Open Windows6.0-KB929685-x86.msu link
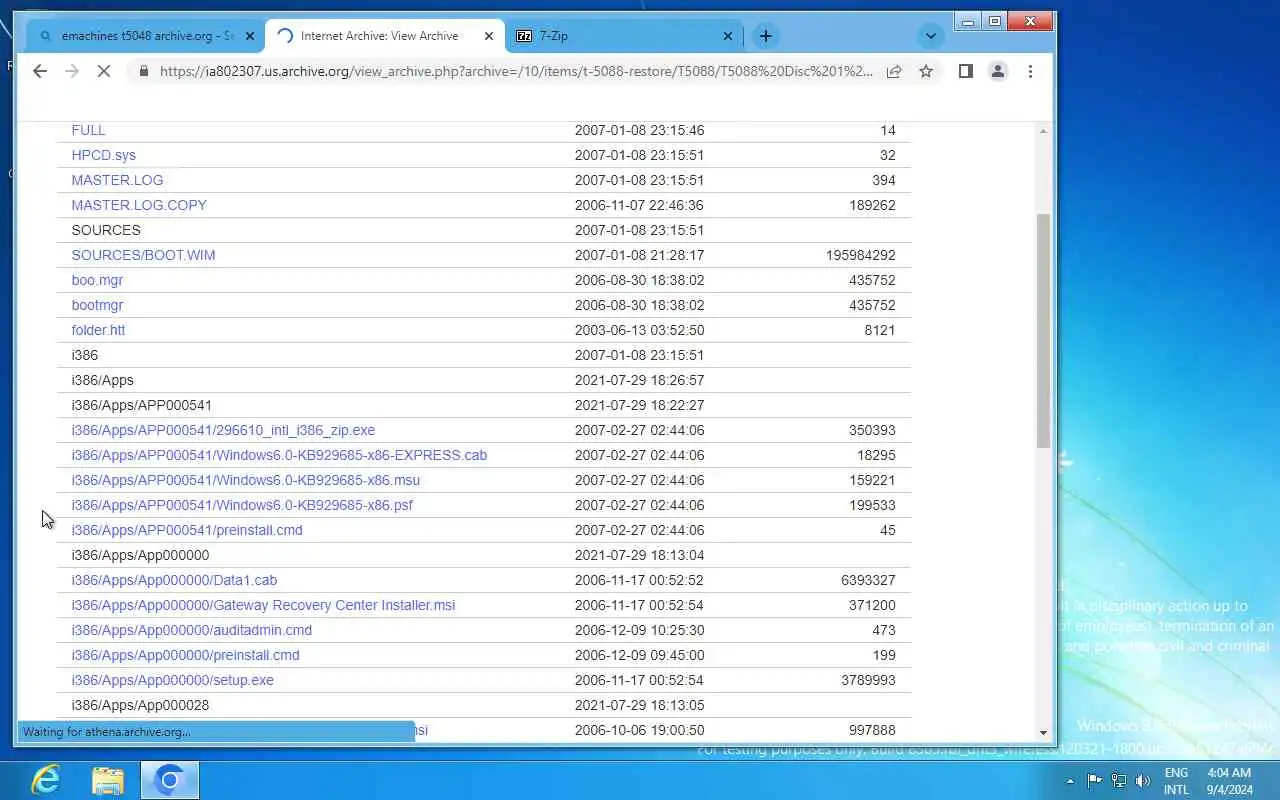The height and width of the screenshot is (800, 1280). pos(245,480)
